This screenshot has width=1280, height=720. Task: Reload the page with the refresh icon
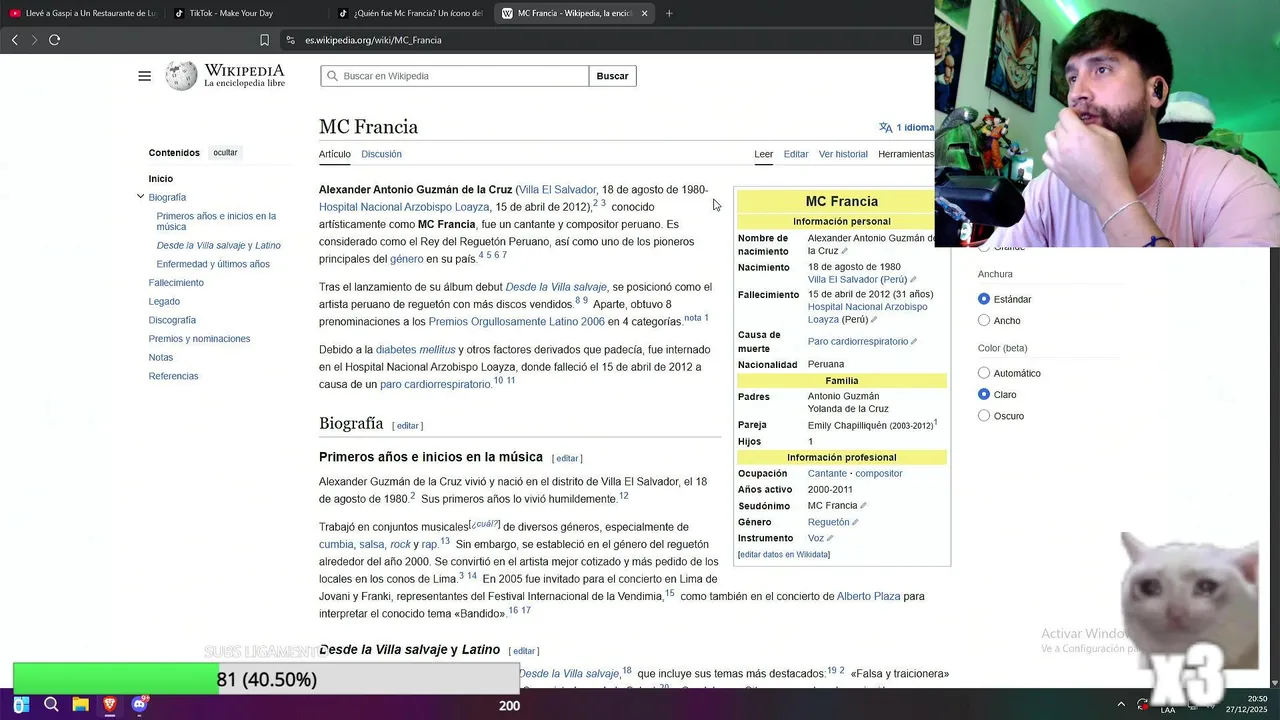tap(54, 40)
